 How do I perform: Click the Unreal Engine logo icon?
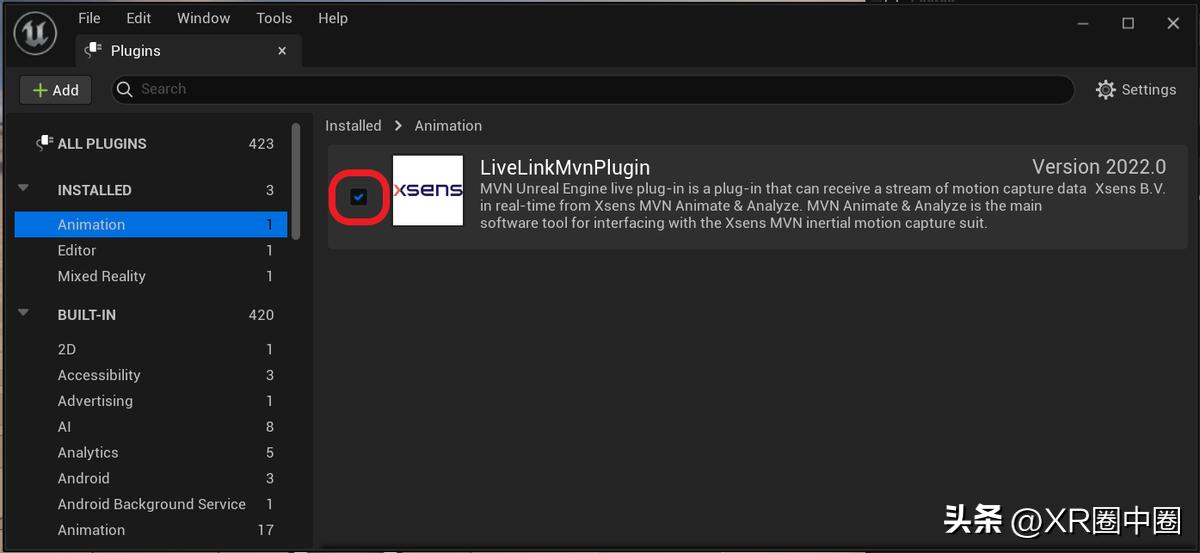point(35,33)
